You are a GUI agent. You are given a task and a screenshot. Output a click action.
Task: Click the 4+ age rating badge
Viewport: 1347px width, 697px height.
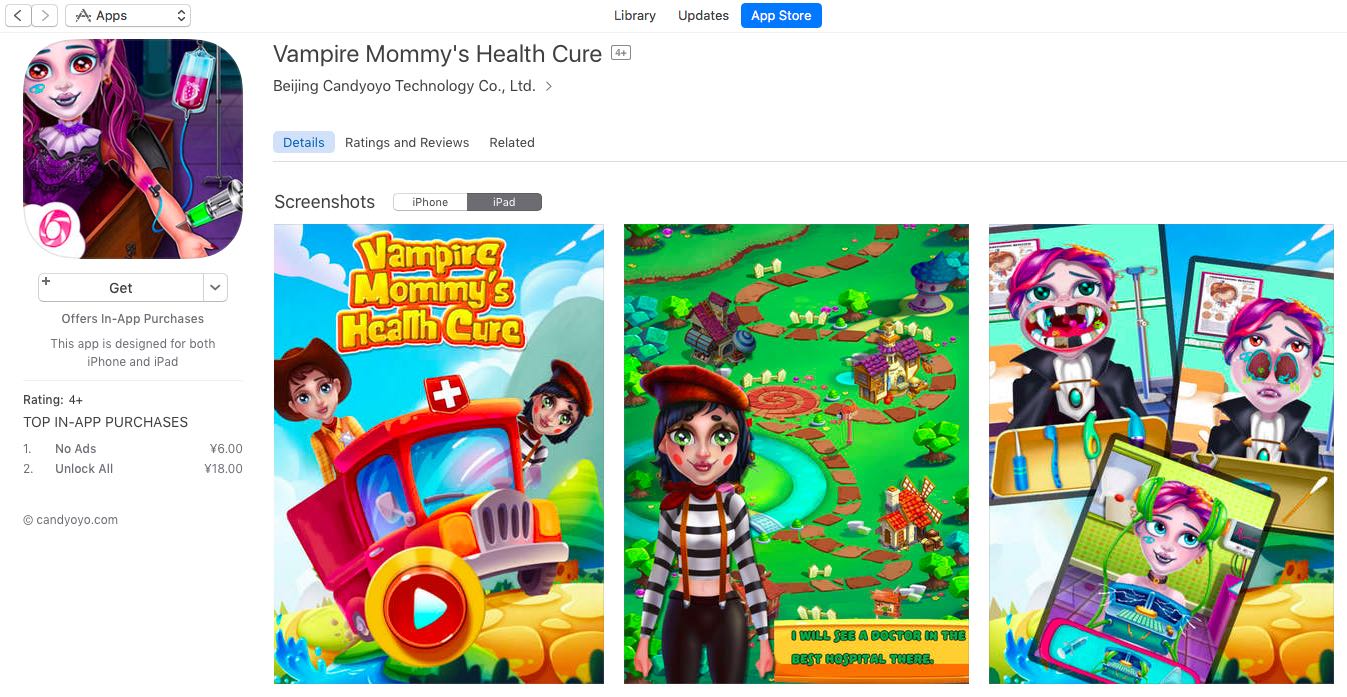click(x=621, y=53)
